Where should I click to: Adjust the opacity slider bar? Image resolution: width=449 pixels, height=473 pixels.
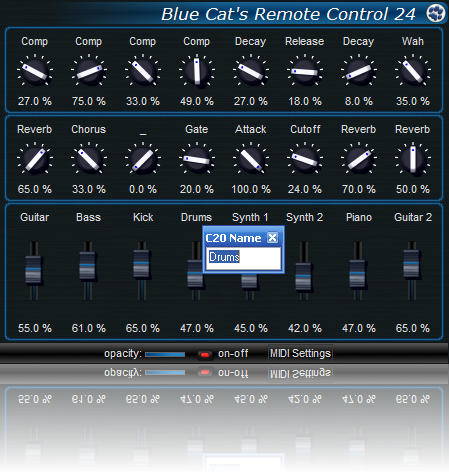pyautogui.click(x=165, y=354)
